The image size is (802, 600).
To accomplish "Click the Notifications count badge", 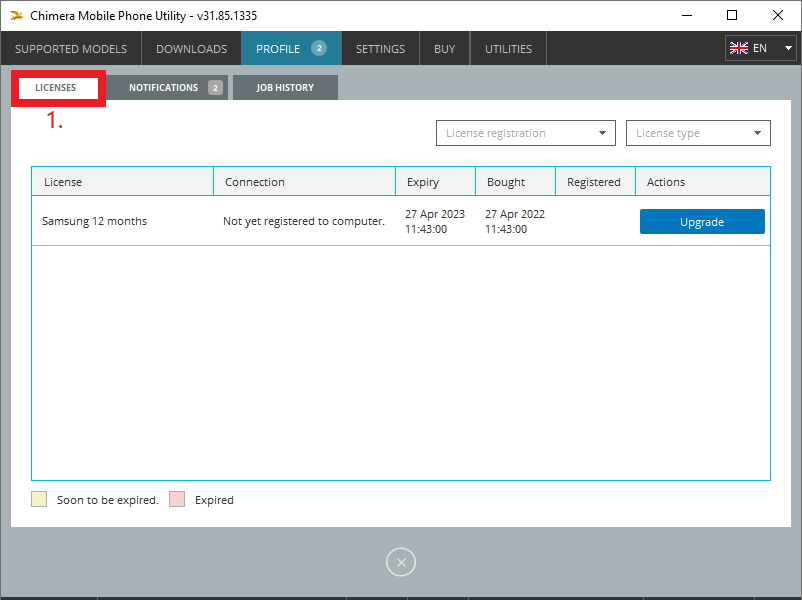I will point(215,88).
